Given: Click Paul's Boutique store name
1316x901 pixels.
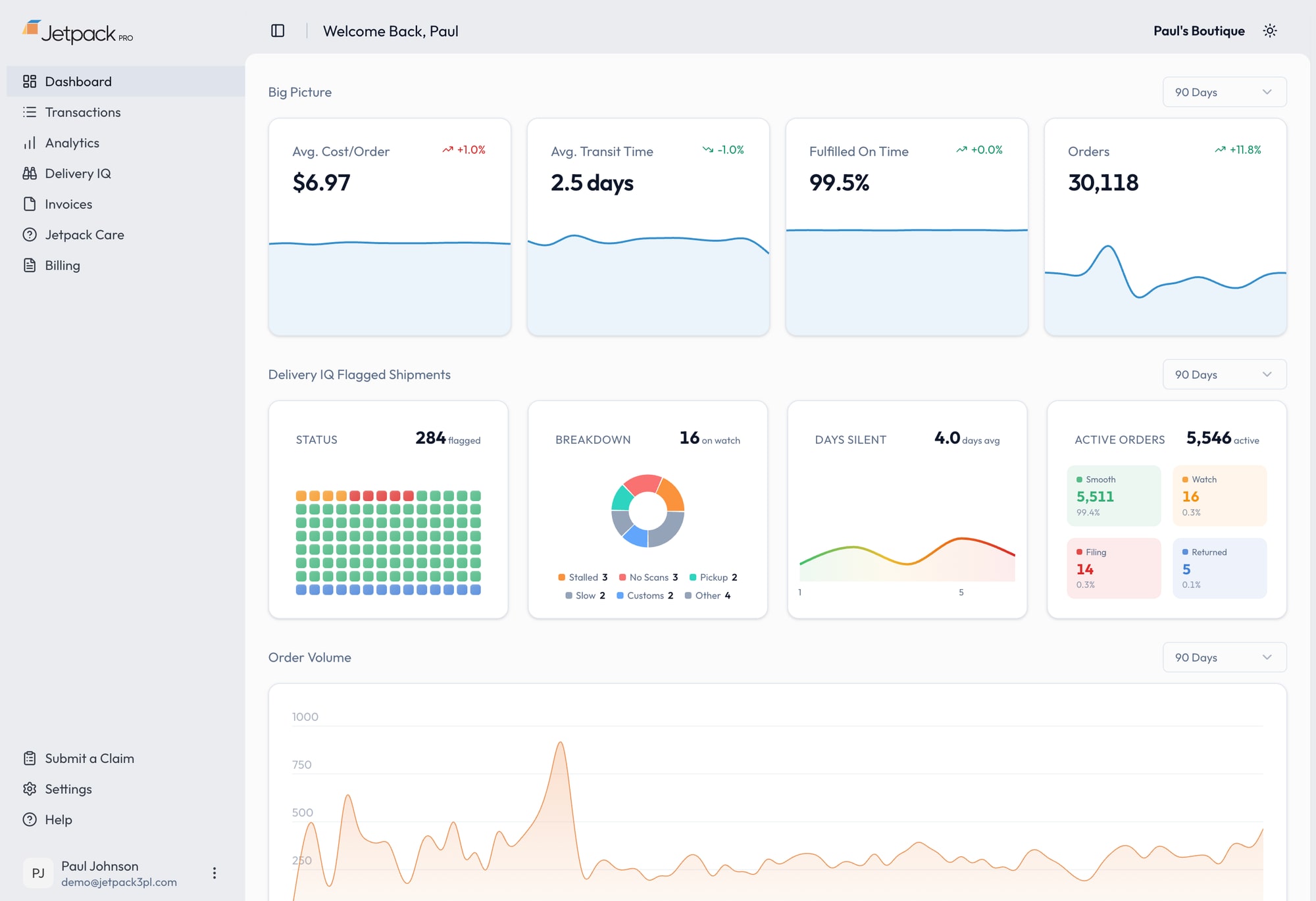Looking at the screenshot, I should (x=1199, y=31).
